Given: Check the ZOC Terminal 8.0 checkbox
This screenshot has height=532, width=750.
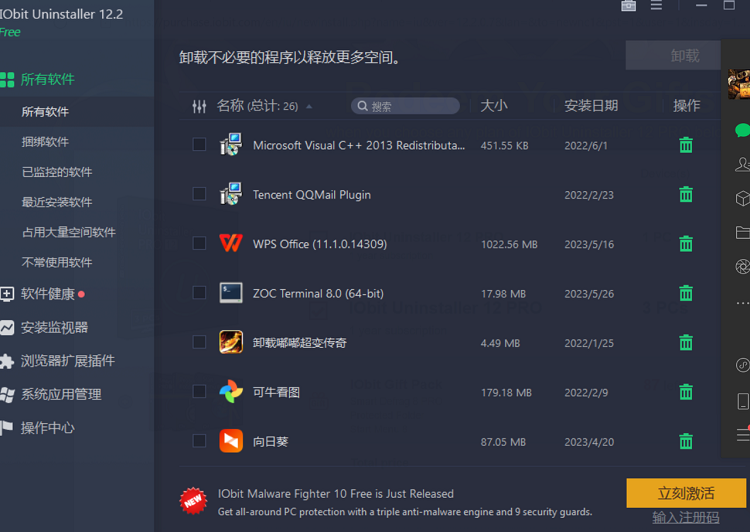Looking at the screenshot, I should (199, 292).
